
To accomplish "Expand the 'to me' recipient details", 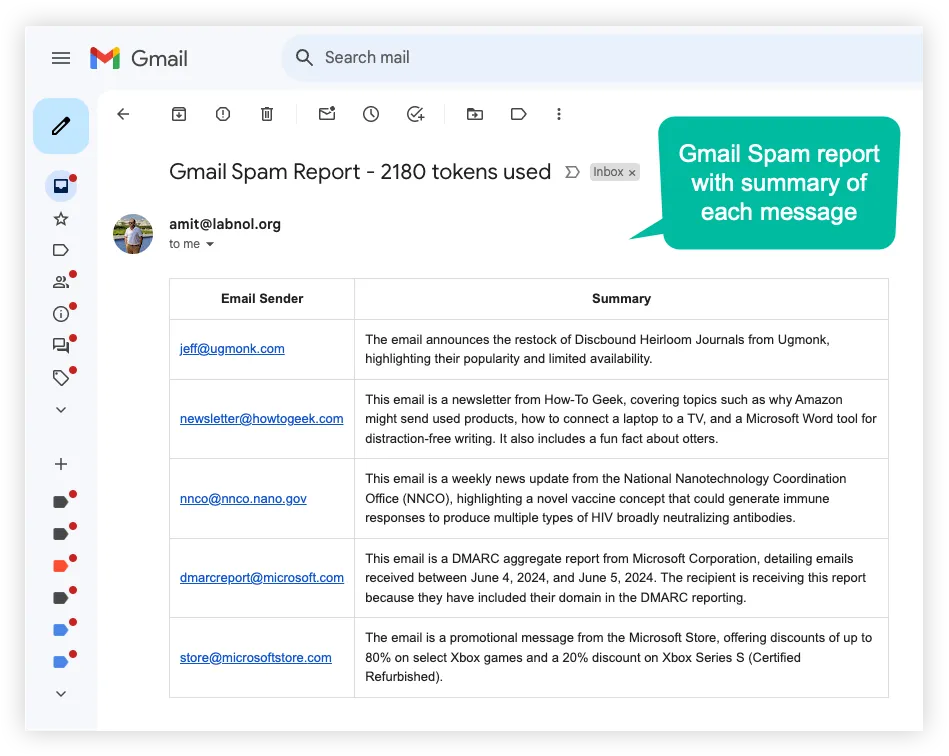I will [x=191, y=243].
